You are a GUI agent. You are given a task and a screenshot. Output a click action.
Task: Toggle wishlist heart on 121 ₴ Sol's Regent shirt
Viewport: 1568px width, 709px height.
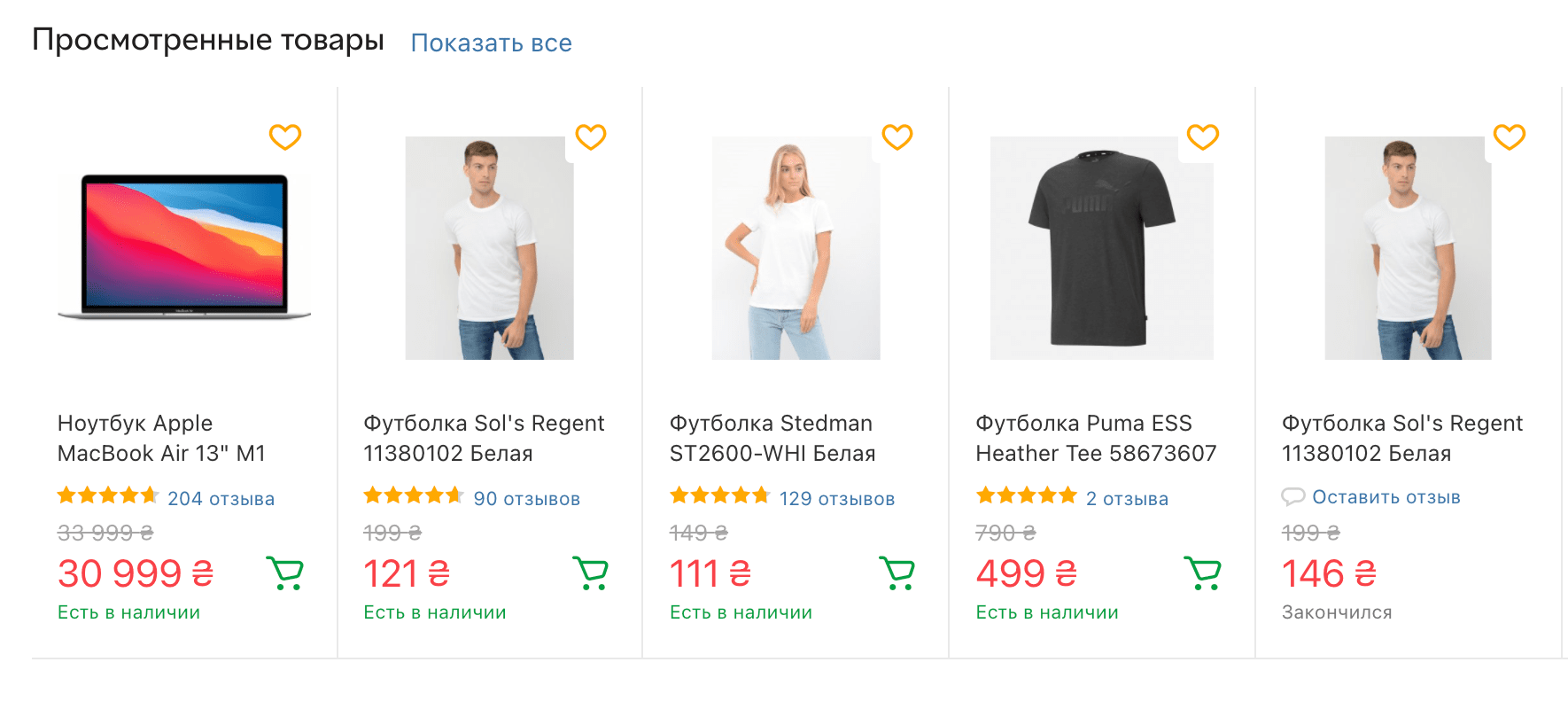[591, 137]
